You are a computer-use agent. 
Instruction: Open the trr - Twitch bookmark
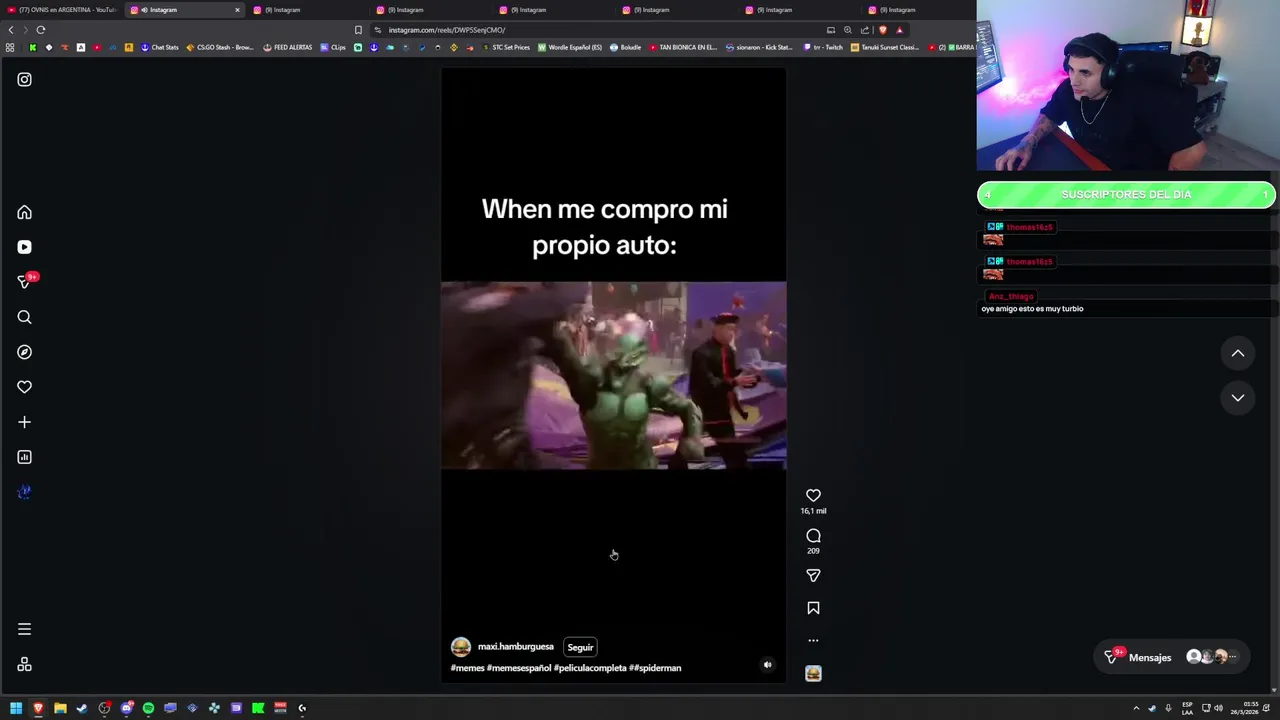(x=822, y=47)
